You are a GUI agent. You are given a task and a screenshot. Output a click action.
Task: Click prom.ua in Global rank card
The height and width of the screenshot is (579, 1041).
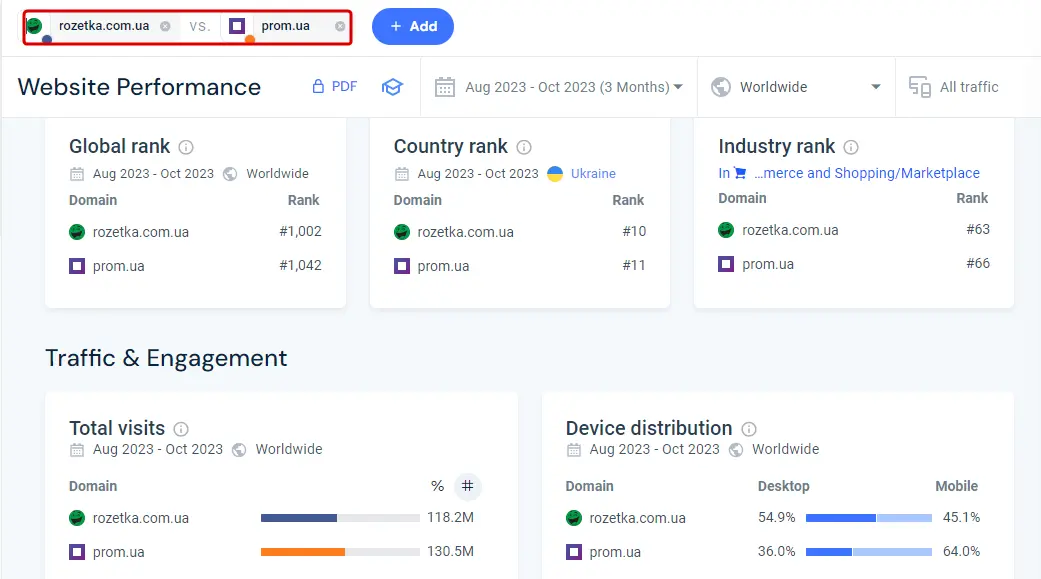(x=118, y=266)
